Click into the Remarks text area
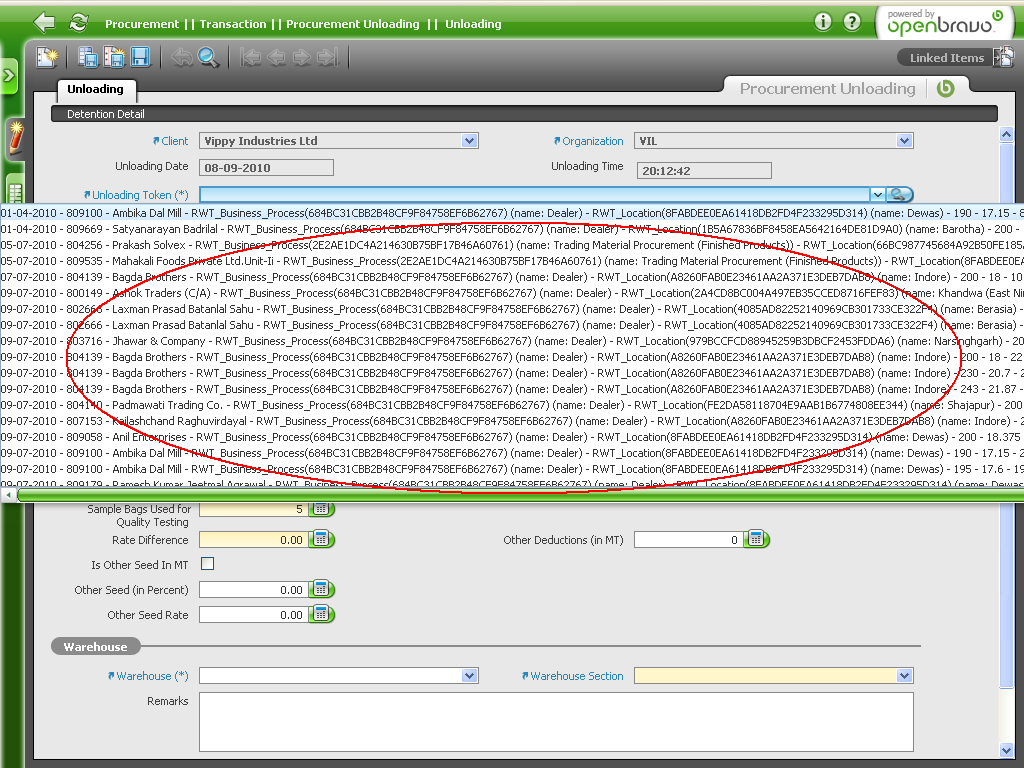 tap(555, 721)
